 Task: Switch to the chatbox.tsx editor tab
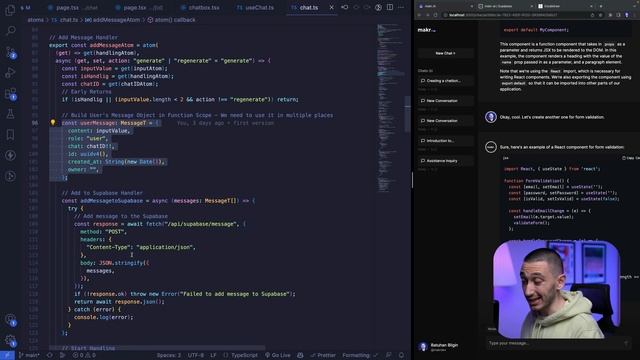tap(200, 7)
